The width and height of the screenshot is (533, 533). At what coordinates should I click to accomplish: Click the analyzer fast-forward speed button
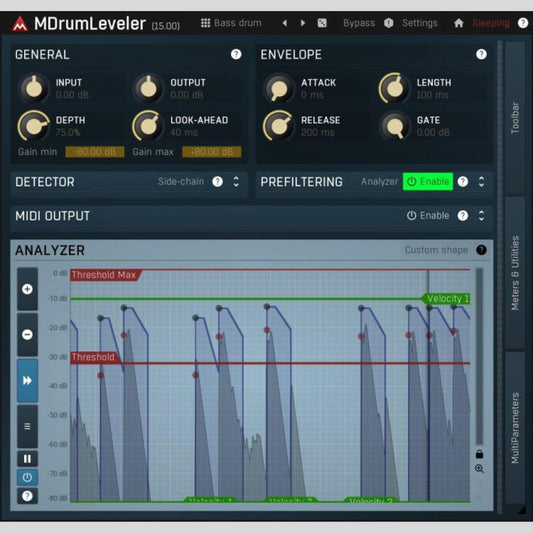(28, 380)
